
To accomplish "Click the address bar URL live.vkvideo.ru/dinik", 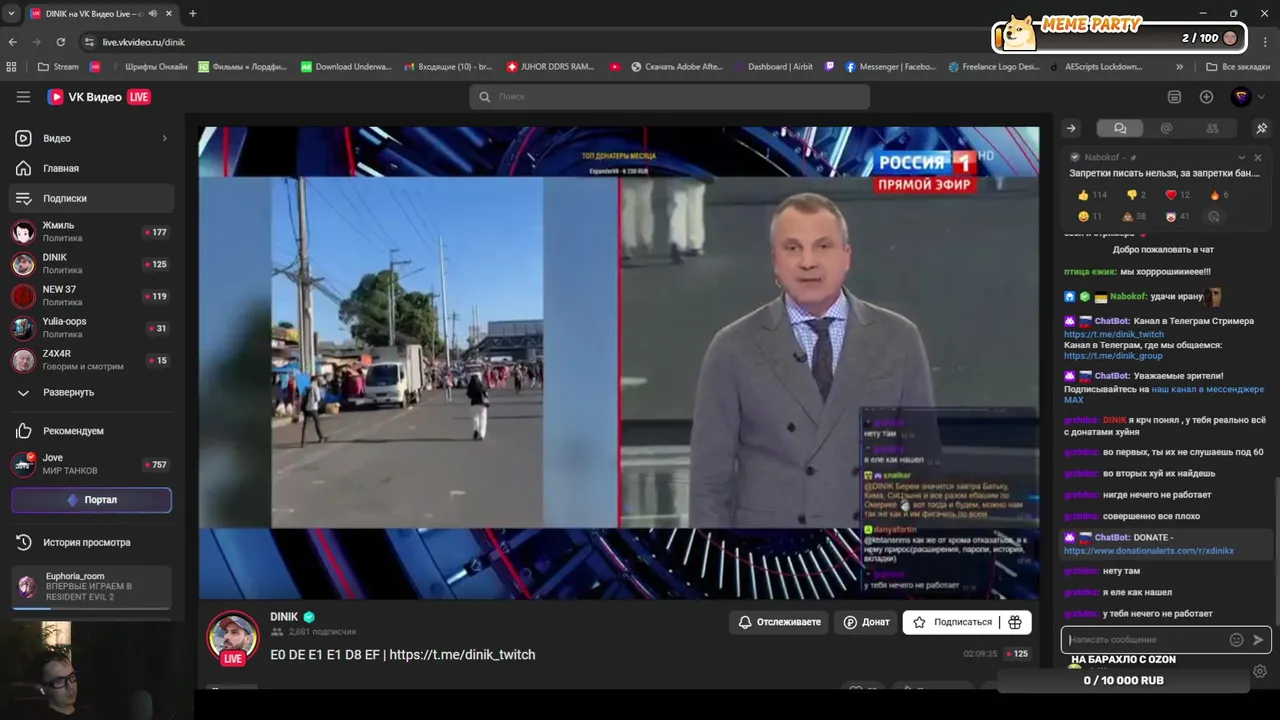I will (143, 42).
